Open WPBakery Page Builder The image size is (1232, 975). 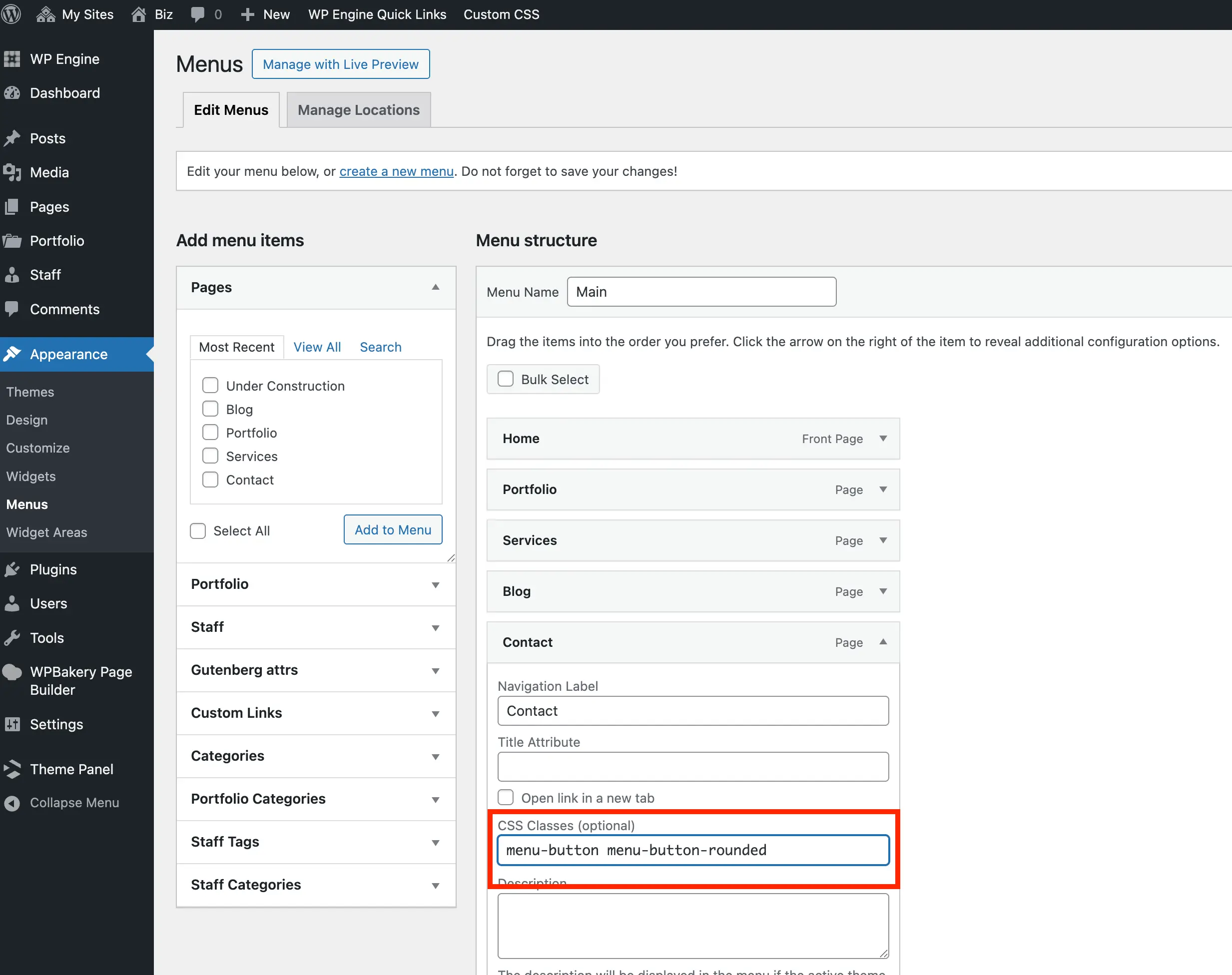pos(80,680)
